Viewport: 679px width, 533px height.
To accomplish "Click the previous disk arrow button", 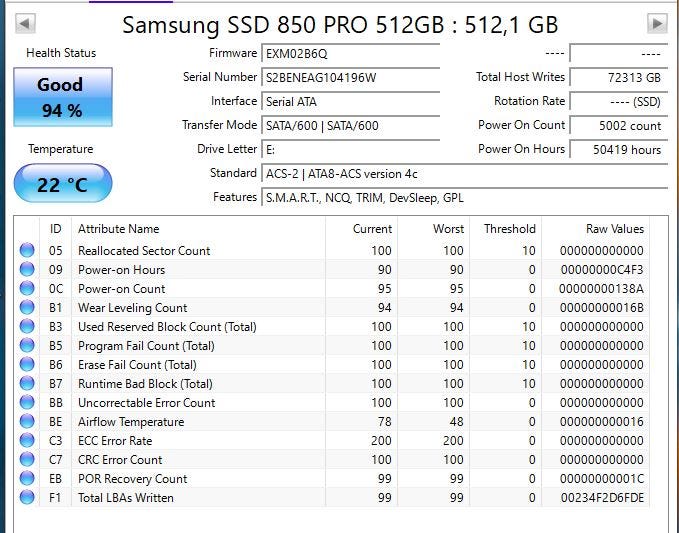I will click(26, 23).
